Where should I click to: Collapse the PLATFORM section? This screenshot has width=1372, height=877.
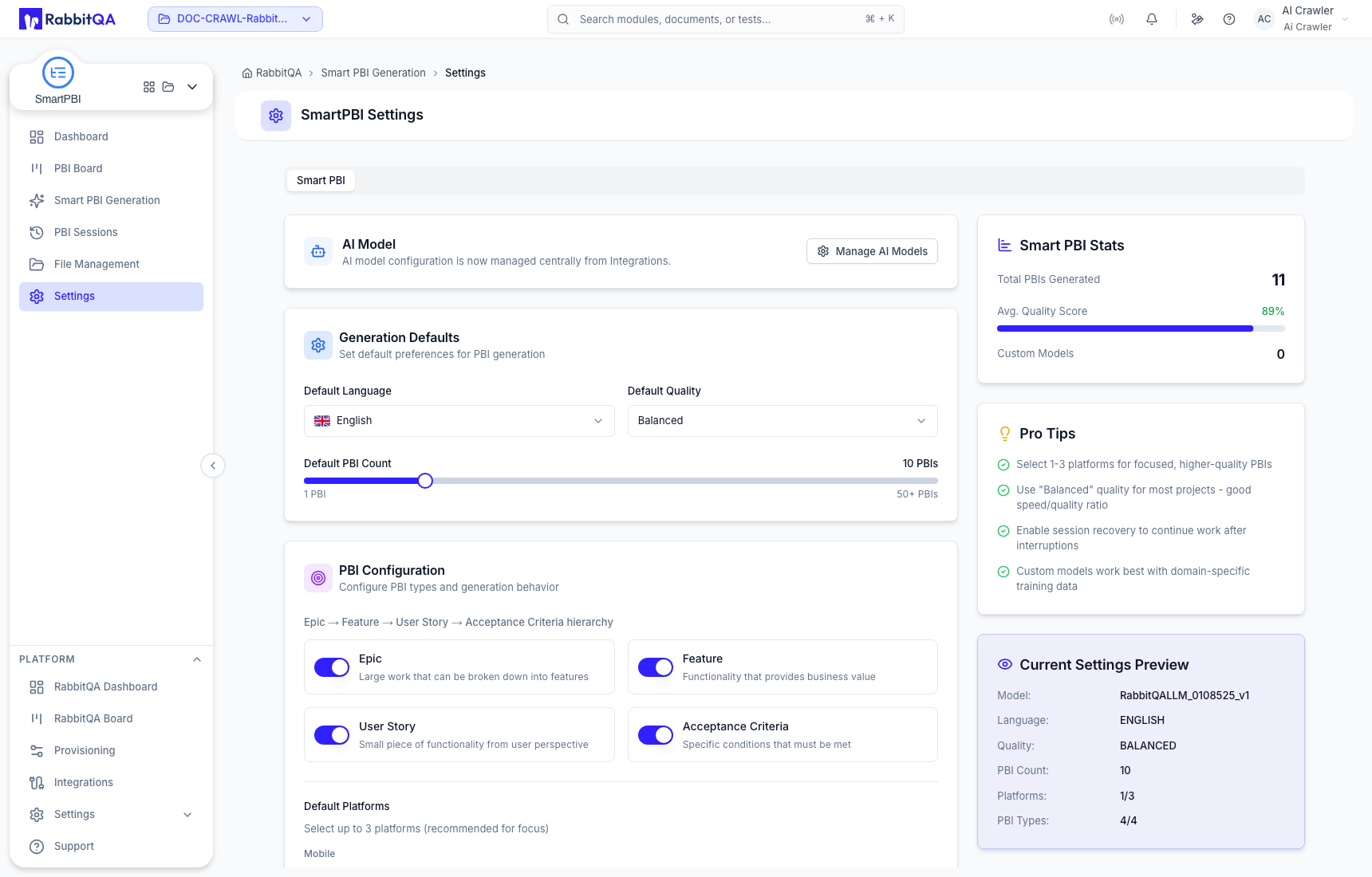(x=197, y=659)
